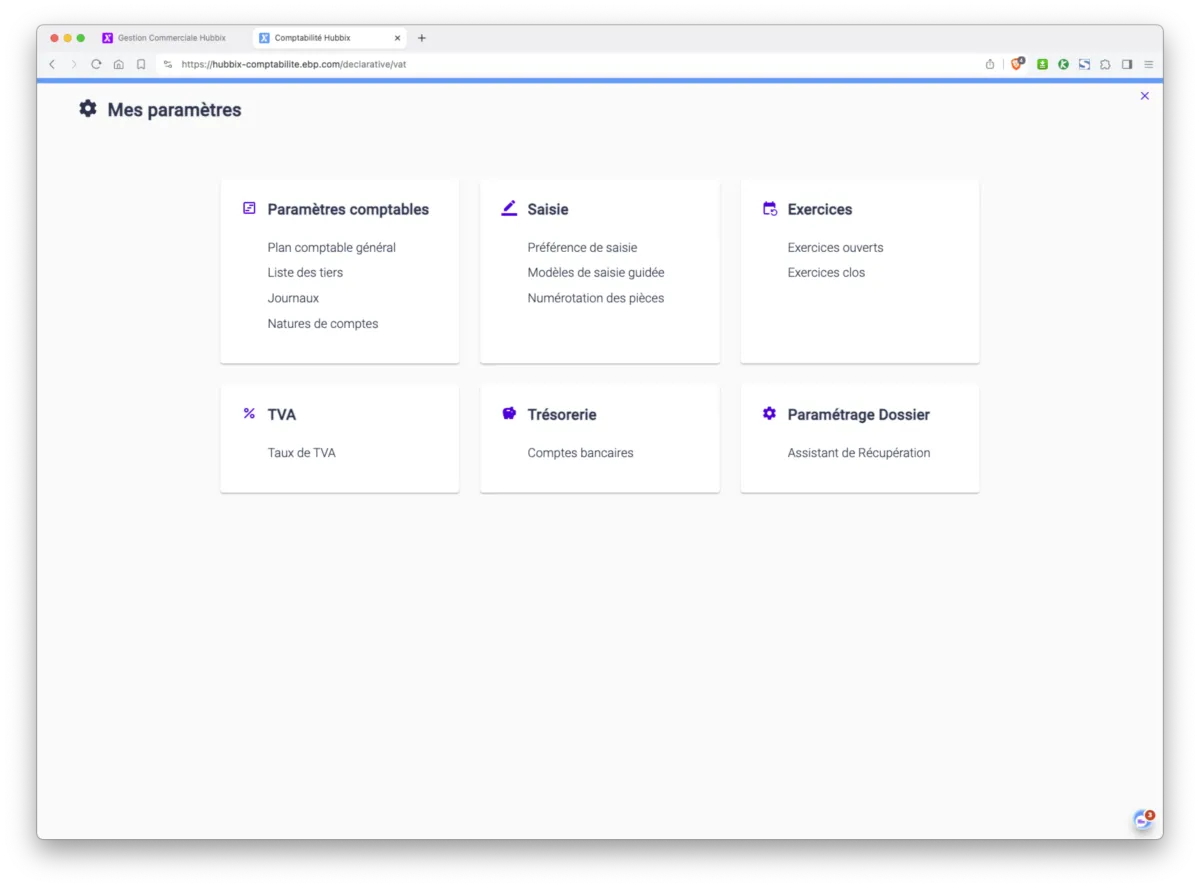
Task: Click the pencil icon beside Saisie
Action: (x=509, y=208)
